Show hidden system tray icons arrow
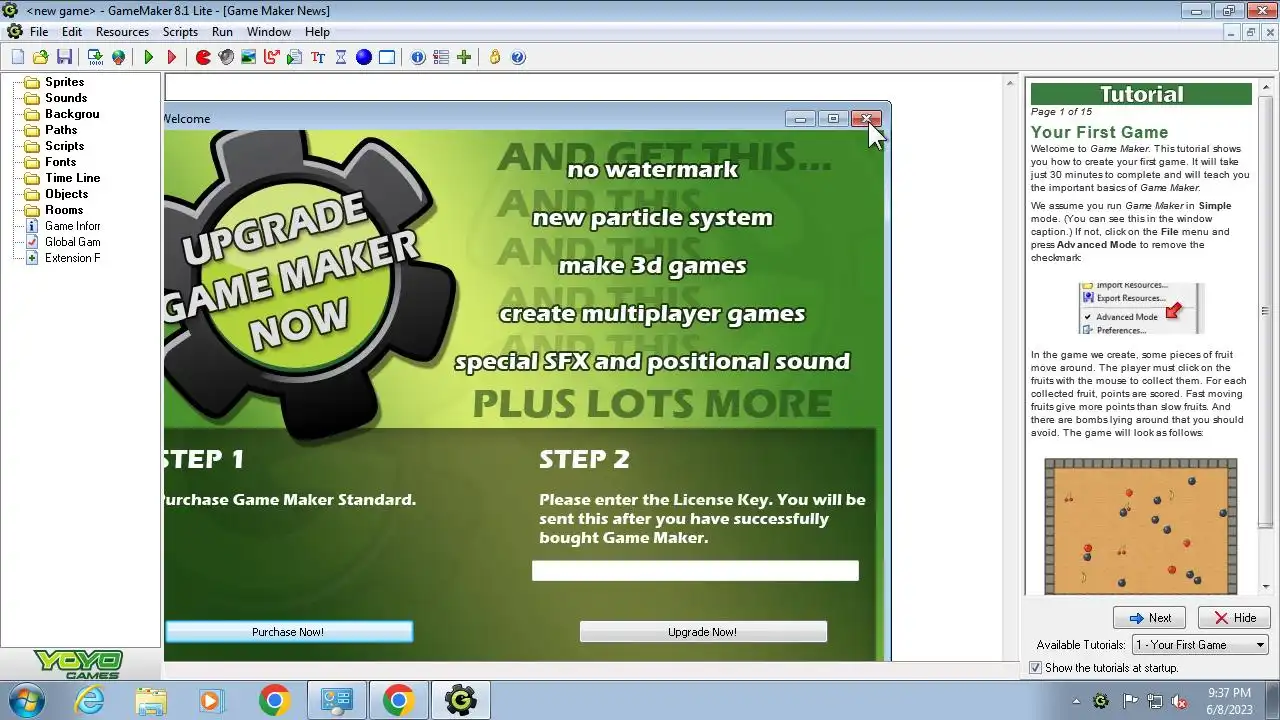This screenshot has height=720, width=1280. click(x=1076, y=701)
